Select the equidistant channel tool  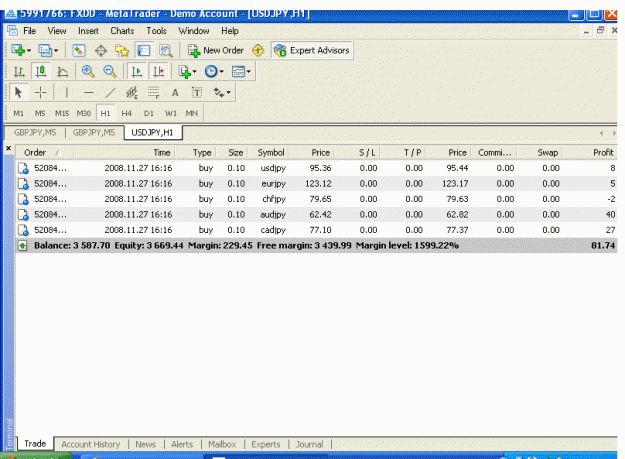point(132,92)
